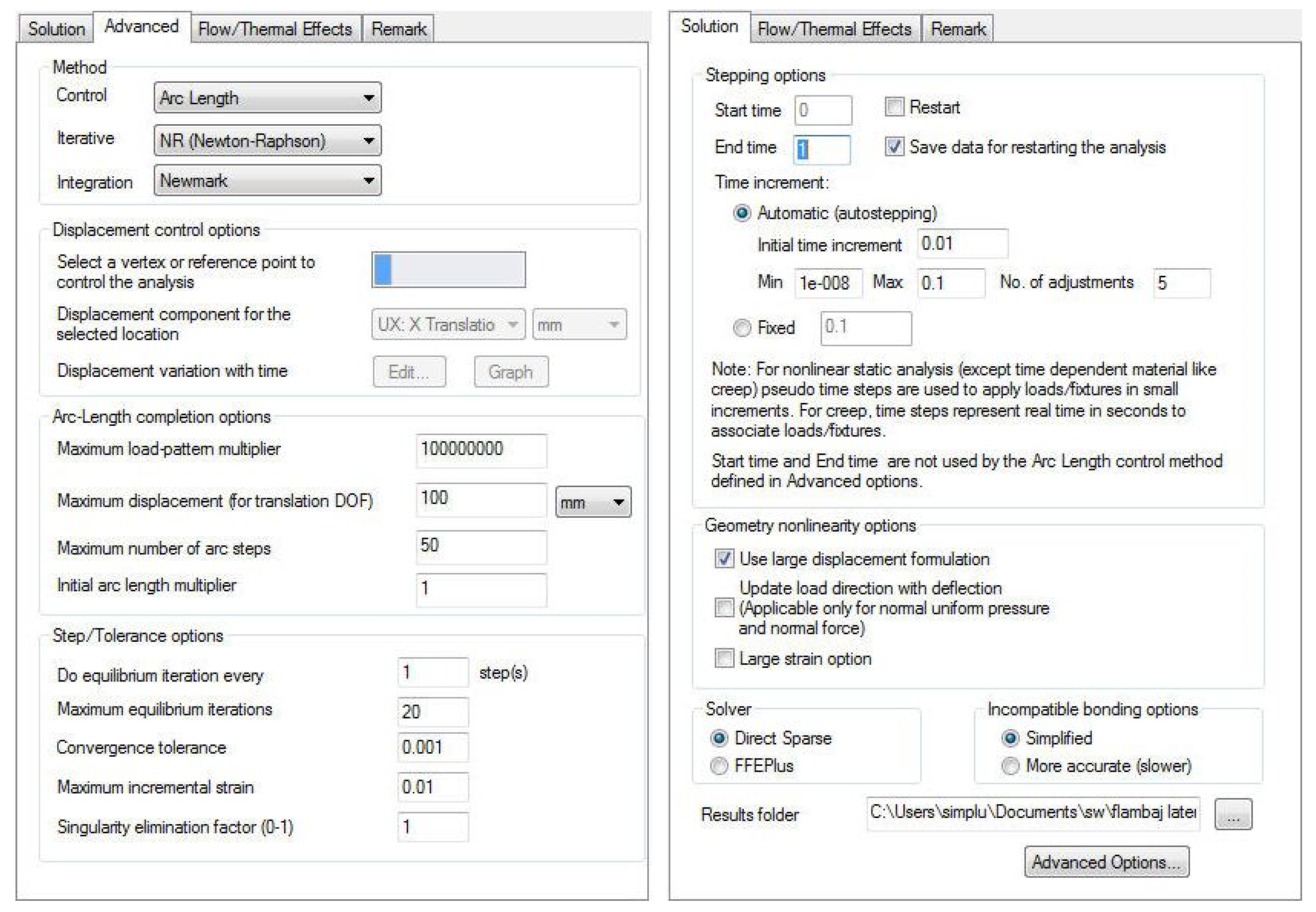Select More accurate (slower) bonding
The width and height of the screenshot is (1316, 912).
(1010, 765)
